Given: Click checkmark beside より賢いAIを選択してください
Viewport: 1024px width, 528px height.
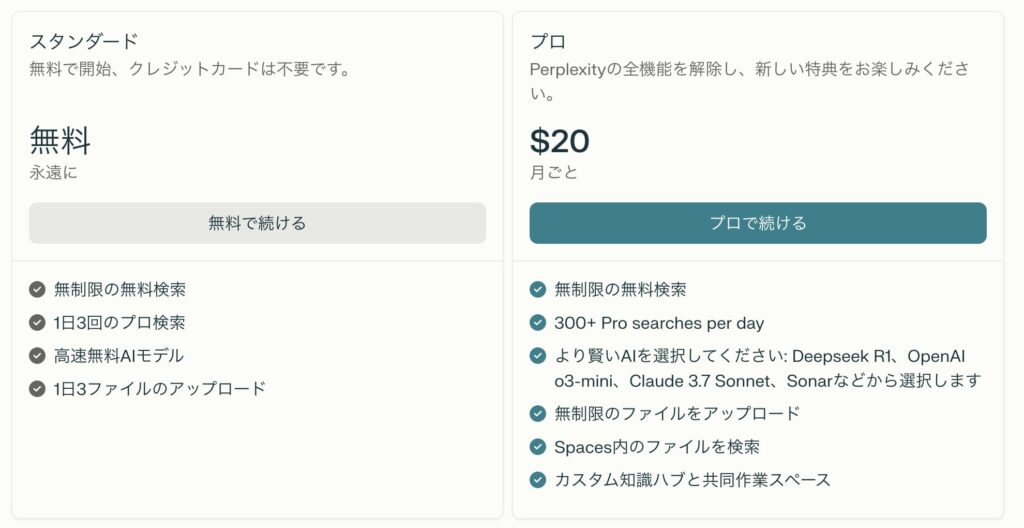Looking at the screenshot, I should 537,356.
